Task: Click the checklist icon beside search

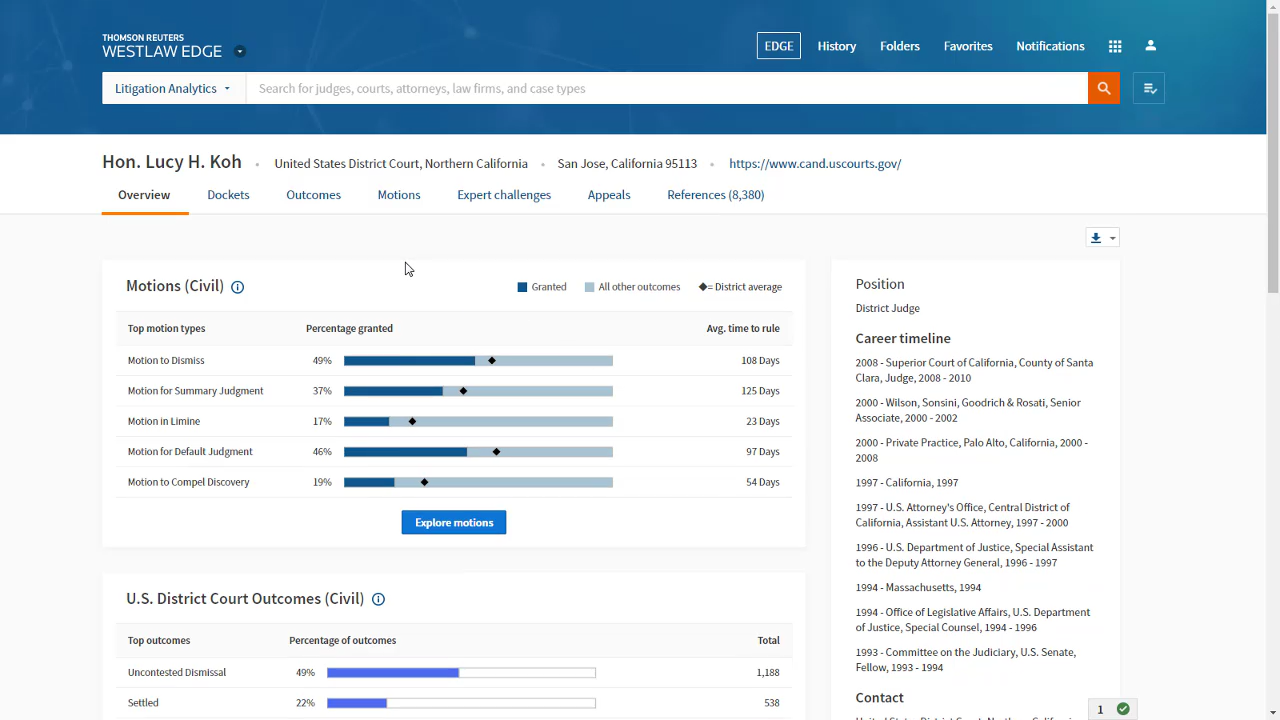Action: tap(1149, 89)
